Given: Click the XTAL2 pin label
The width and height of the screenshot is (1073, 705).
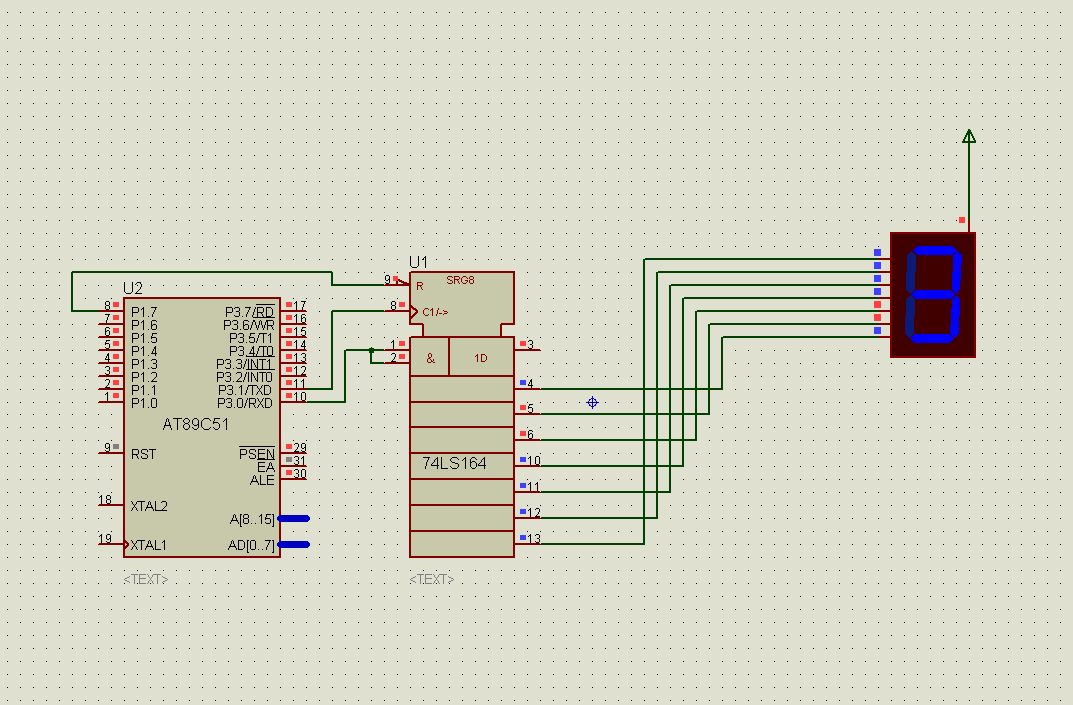Looking at the screenshot, I should (x=149, y=507).
